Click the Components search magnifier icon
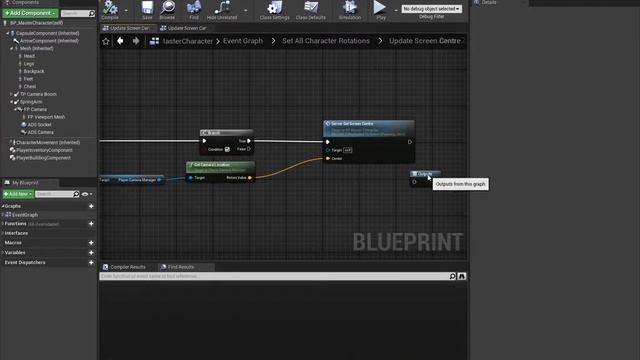 (91, 13)
